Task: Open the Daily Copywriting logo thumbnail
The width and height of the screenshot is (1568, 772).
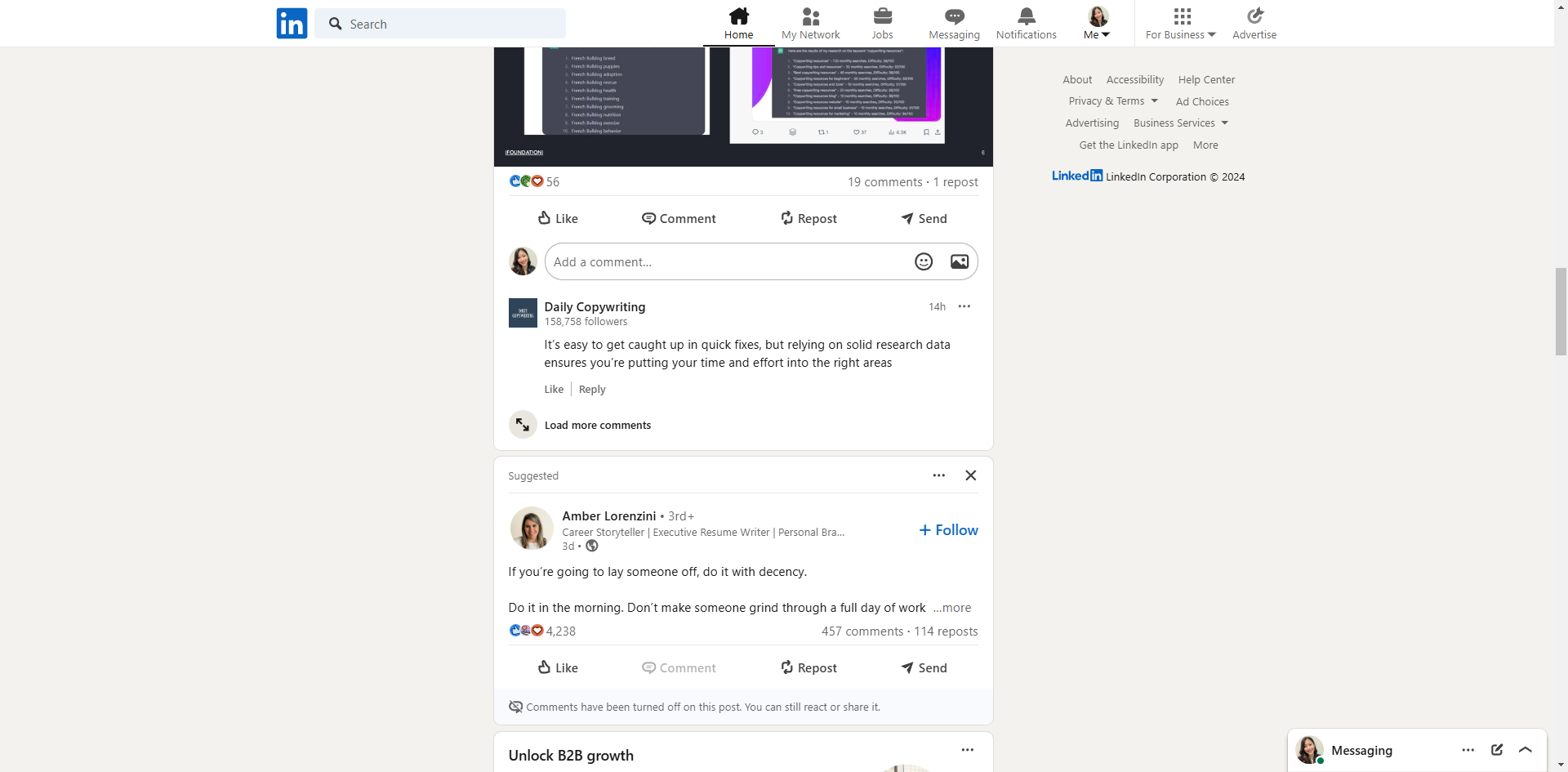Action: pos(523,313)
